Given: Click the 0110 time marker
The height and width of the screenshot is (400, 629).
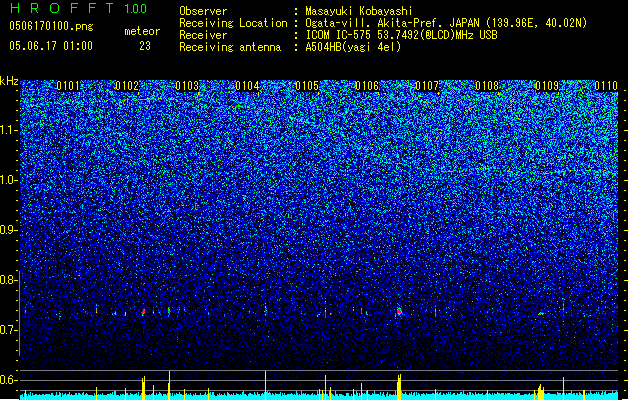Looking at the screenshot, I should (x=606, y=86).
